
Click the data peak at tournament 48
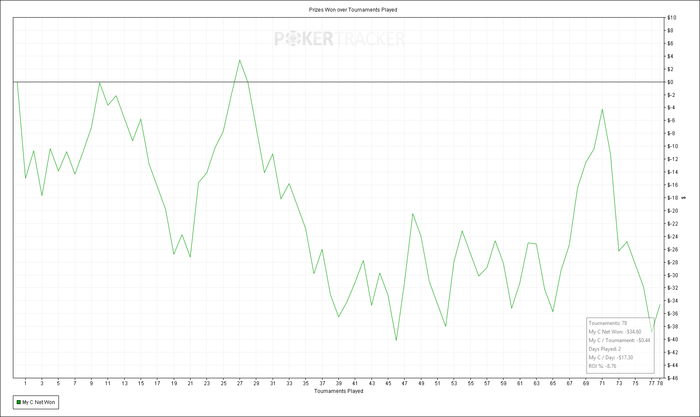coord(412,214)
